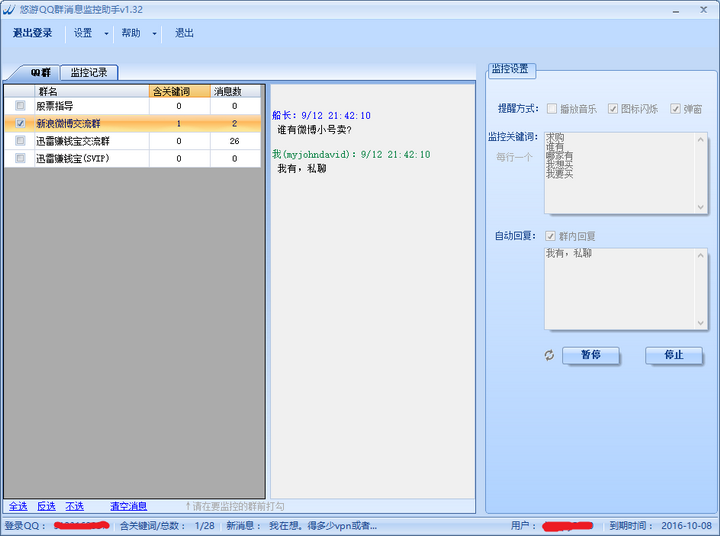Check the 迅雷赚钱宝(SVIP) group checkbox
Image resolution: width=720 pixels, height=536 pixels.
tap(20, 158)
